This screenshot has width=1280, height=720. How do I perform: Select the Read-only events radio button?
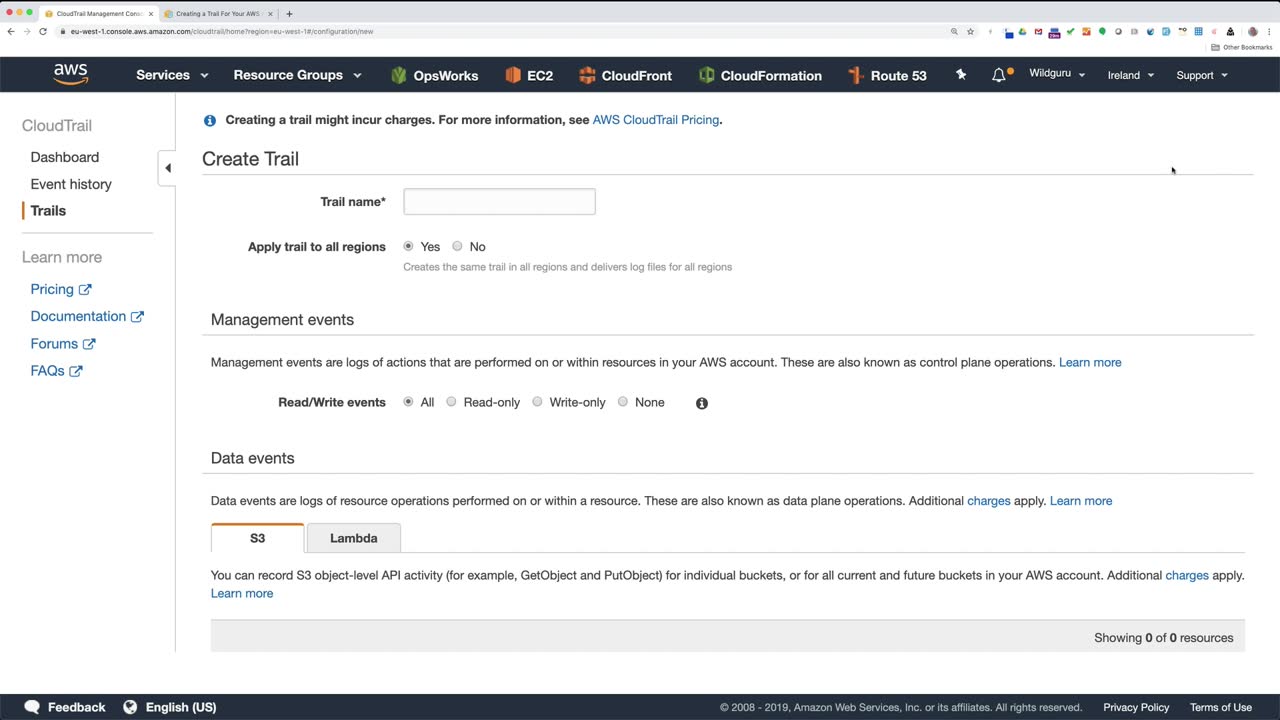click(x=451, y=402)
